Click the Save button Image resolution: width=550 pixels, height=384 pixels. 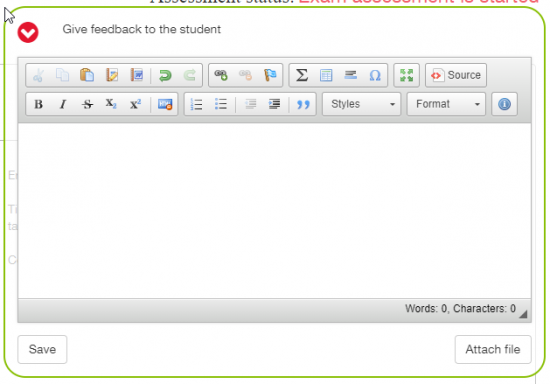pos(42,349)
